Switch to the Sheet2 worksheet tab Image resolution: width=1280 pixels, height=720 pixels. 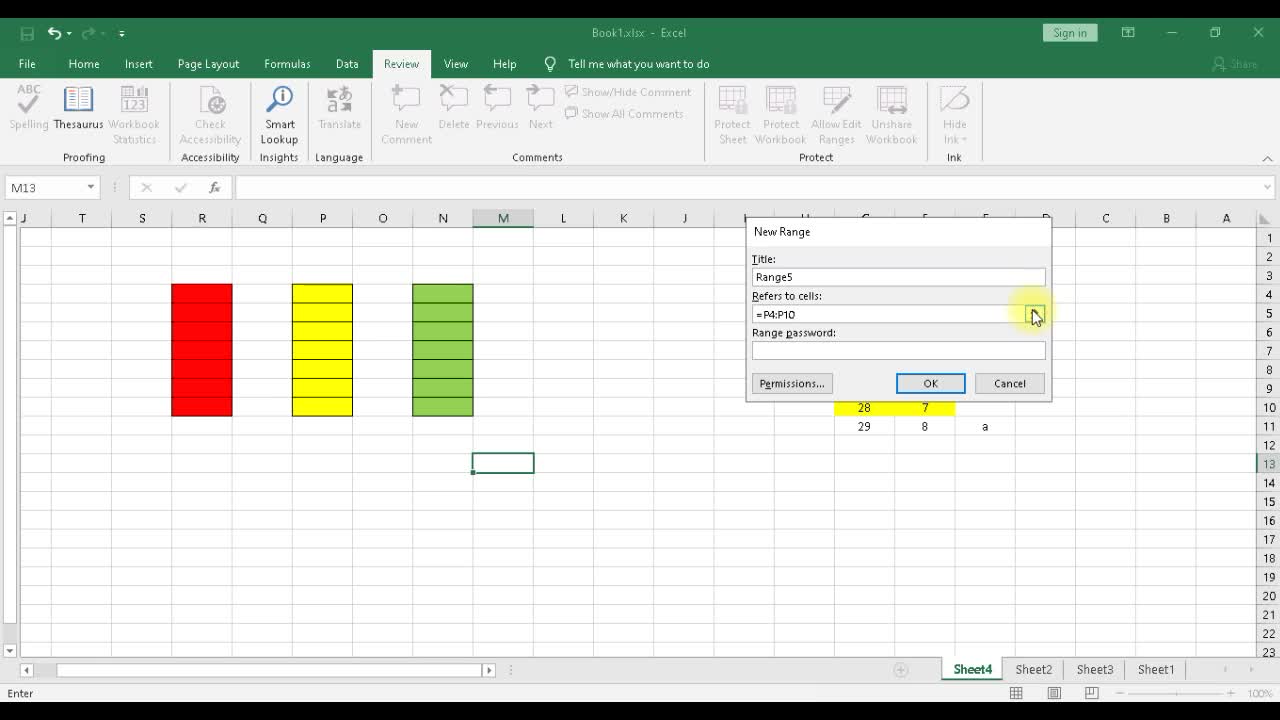1033,669
